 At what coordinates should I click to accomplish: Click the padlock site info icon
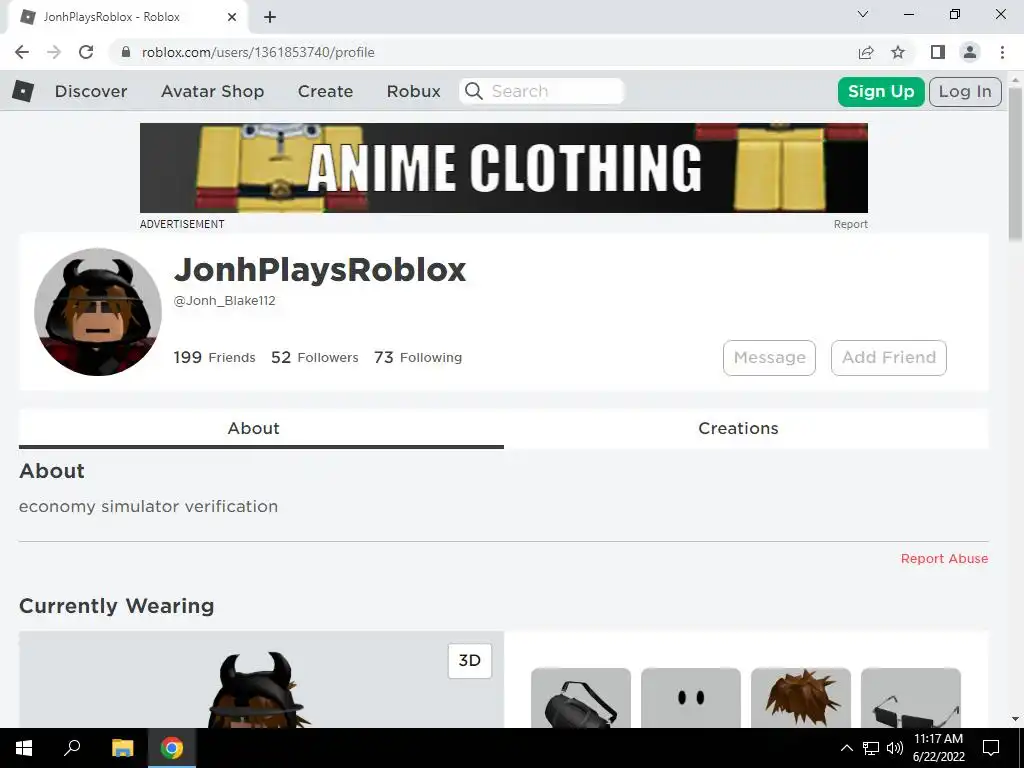pos(126,52)
